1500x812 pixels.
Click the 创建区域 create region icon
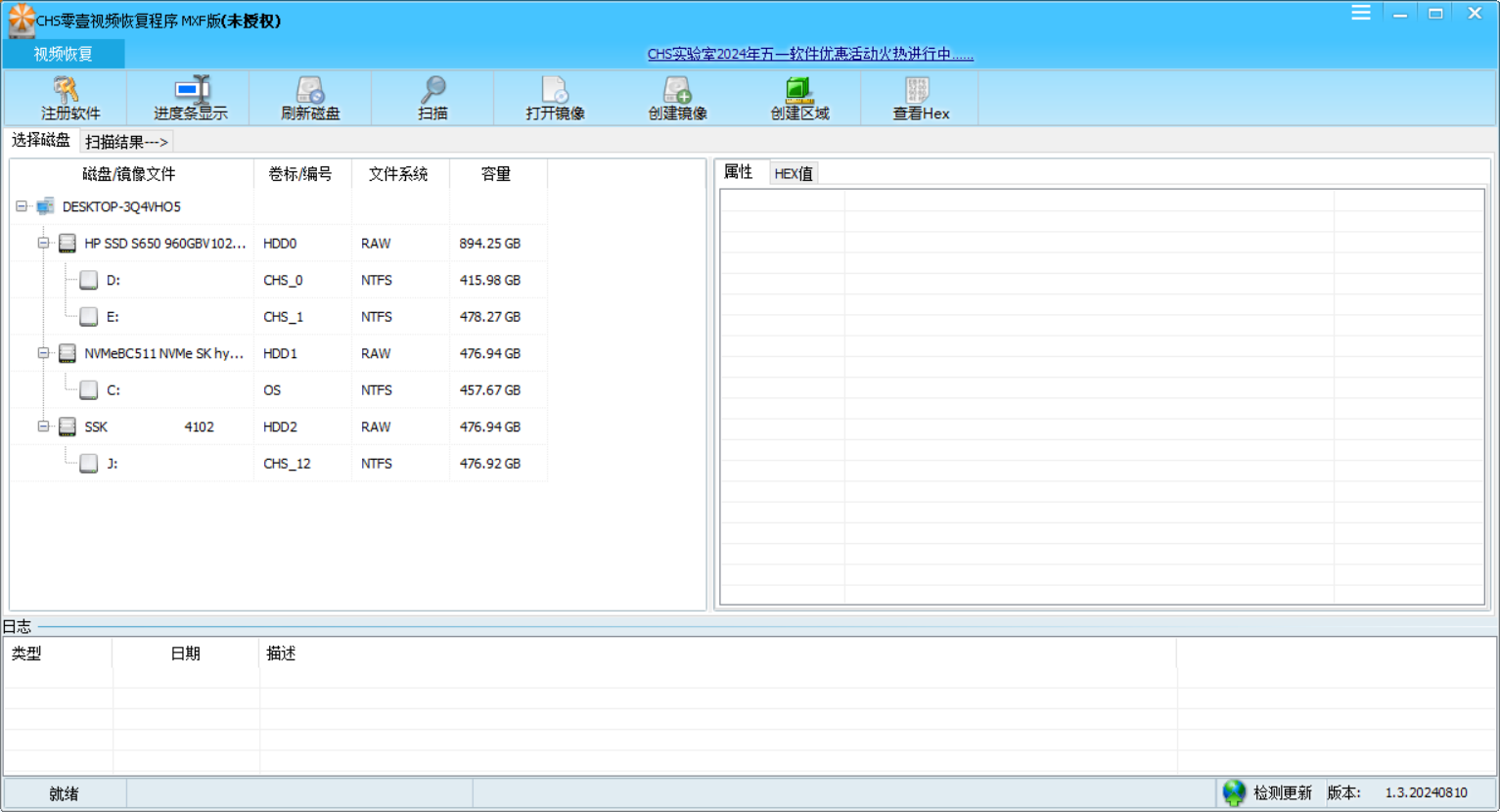tap(799, 97)
